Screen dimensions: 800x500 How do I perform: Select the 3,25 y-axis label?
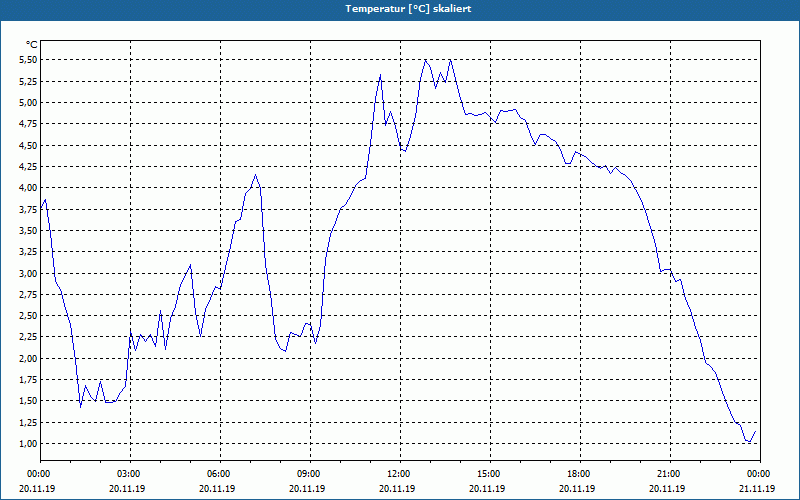pos(28,252)
